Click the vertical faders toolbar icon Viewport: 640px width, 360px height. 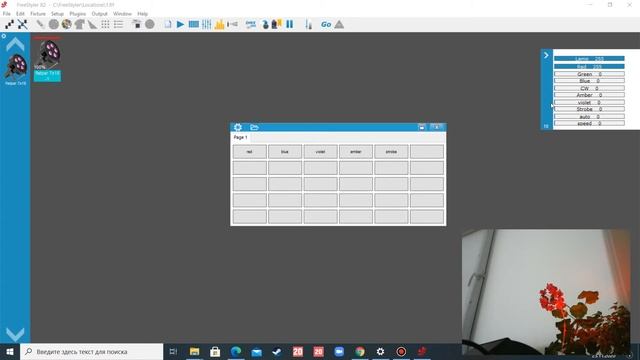coord(207,24)
